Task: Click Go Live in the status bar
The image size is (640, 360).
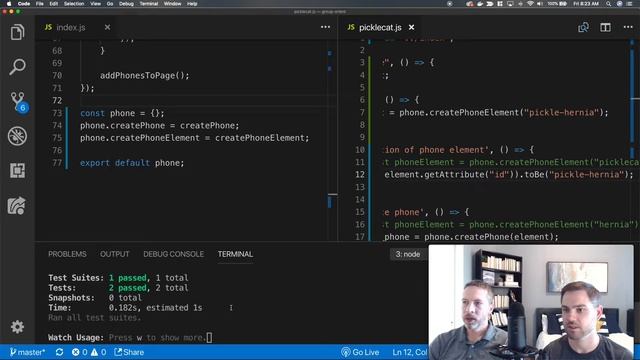Action: tap(360, 352)
